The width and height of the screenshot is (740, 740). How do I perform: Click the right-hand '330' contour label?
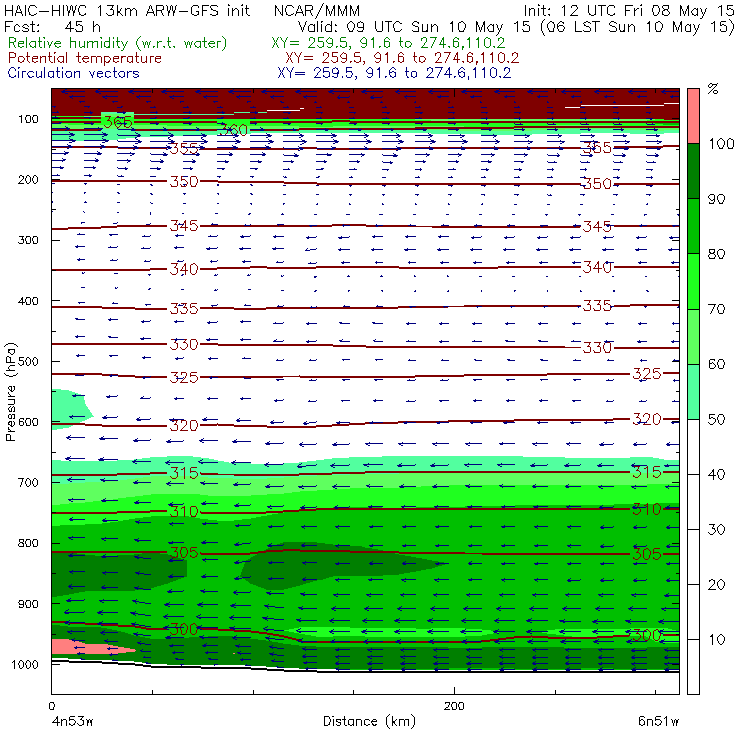pos(597,348)
